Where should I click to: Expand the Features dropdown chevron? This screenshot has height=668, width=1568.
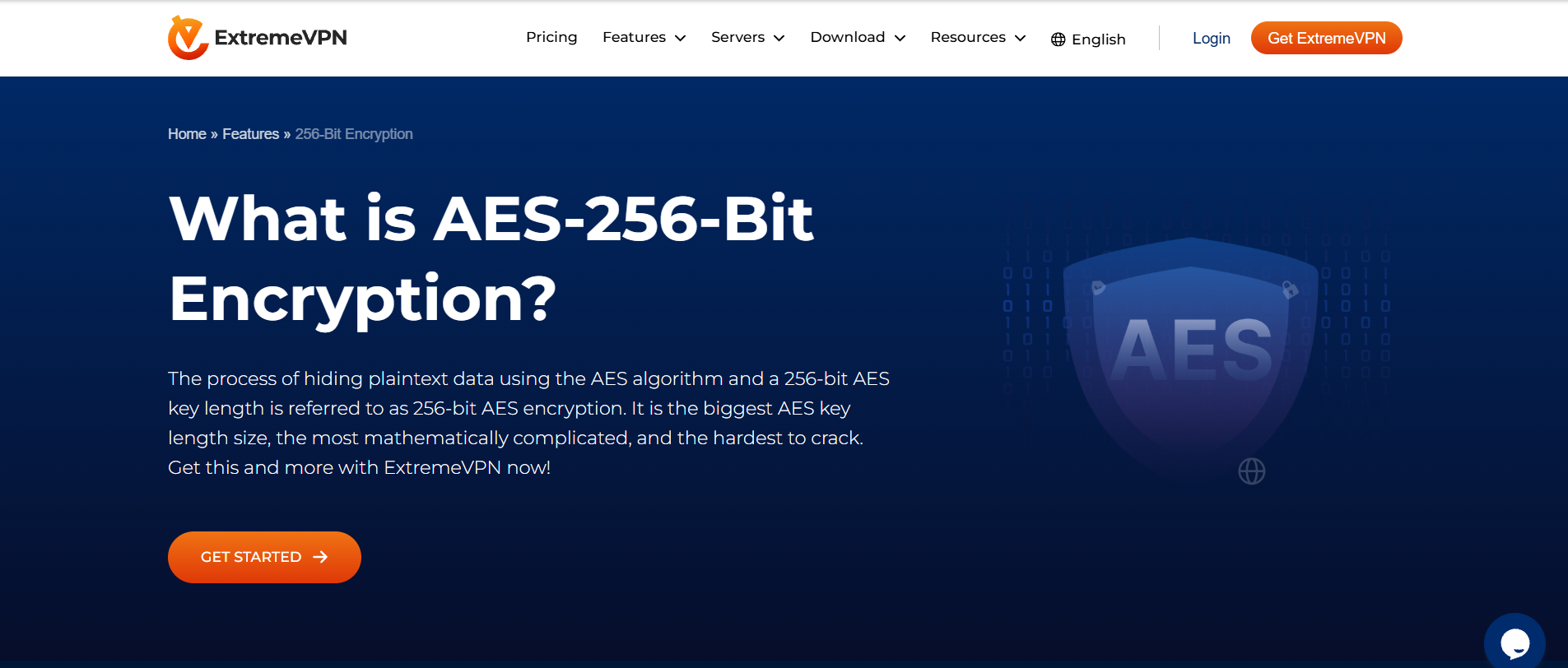click(x=681, y=38)
